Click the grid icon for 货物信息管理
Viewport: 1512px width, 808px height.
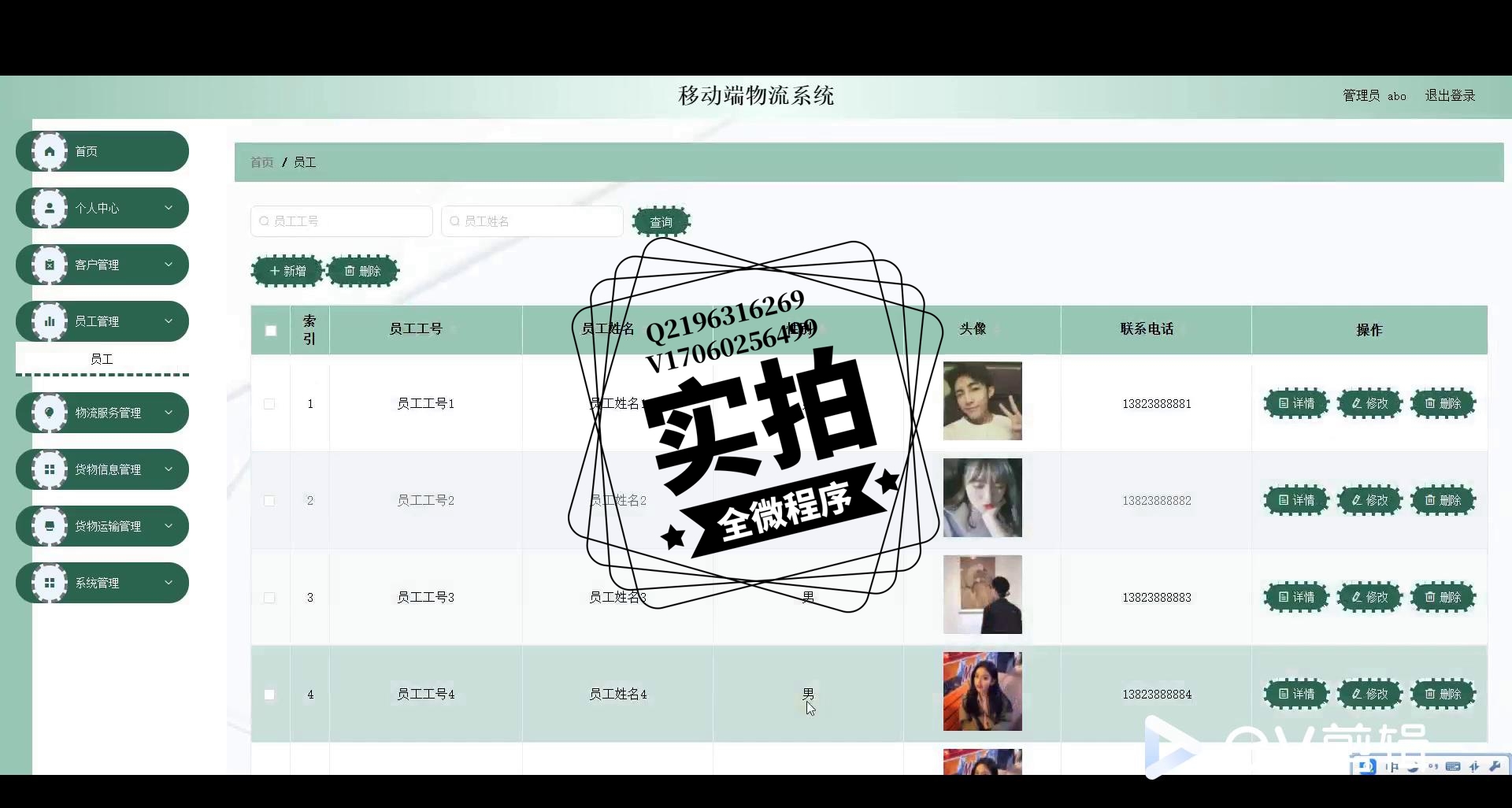50,469
